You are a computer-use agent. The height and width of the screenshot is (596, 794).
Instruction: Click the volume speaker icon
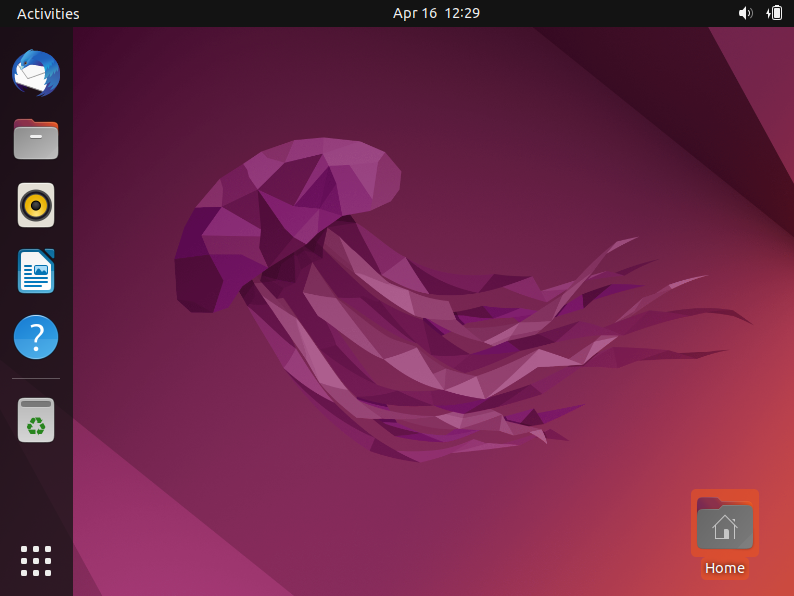click(745, 13)
